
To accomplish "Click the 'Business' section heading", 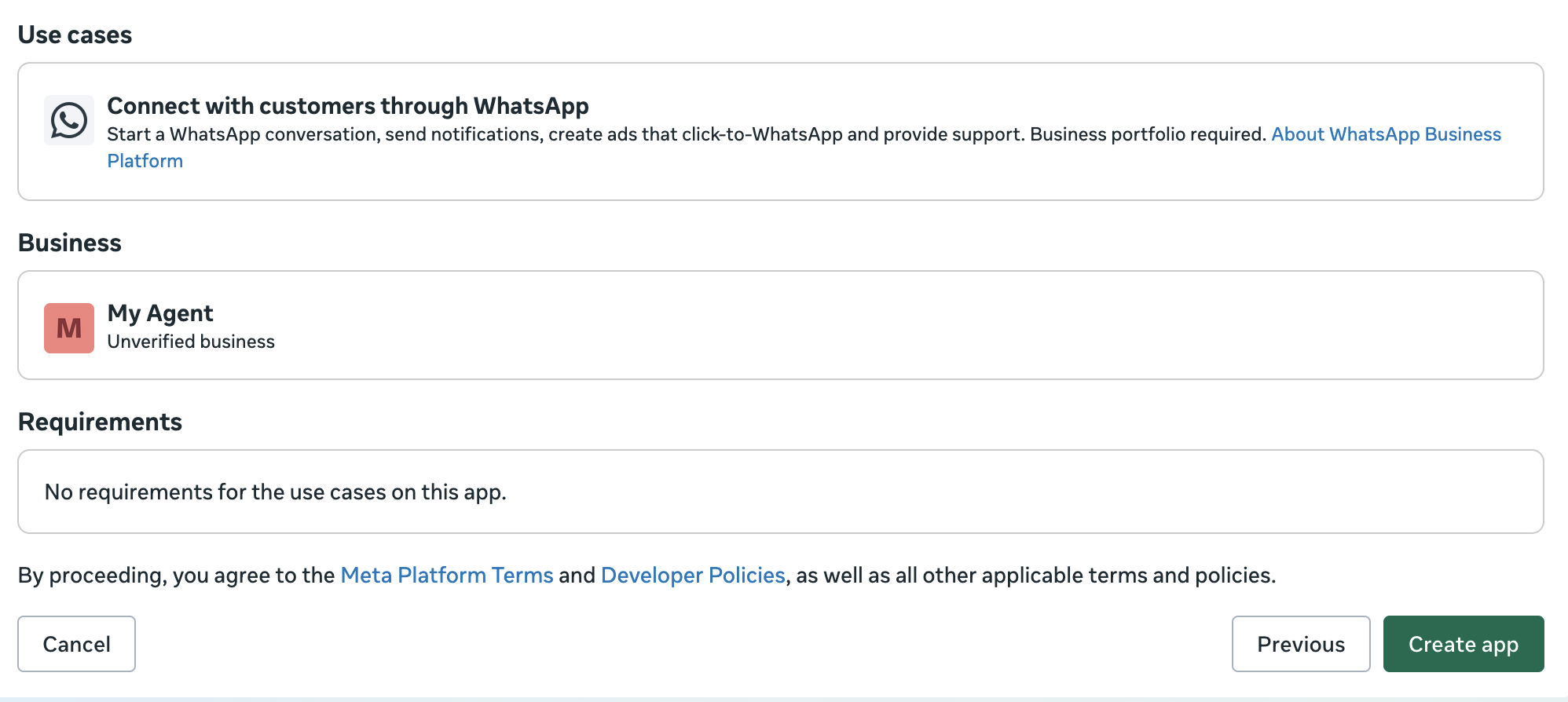I will click(70, 243).
